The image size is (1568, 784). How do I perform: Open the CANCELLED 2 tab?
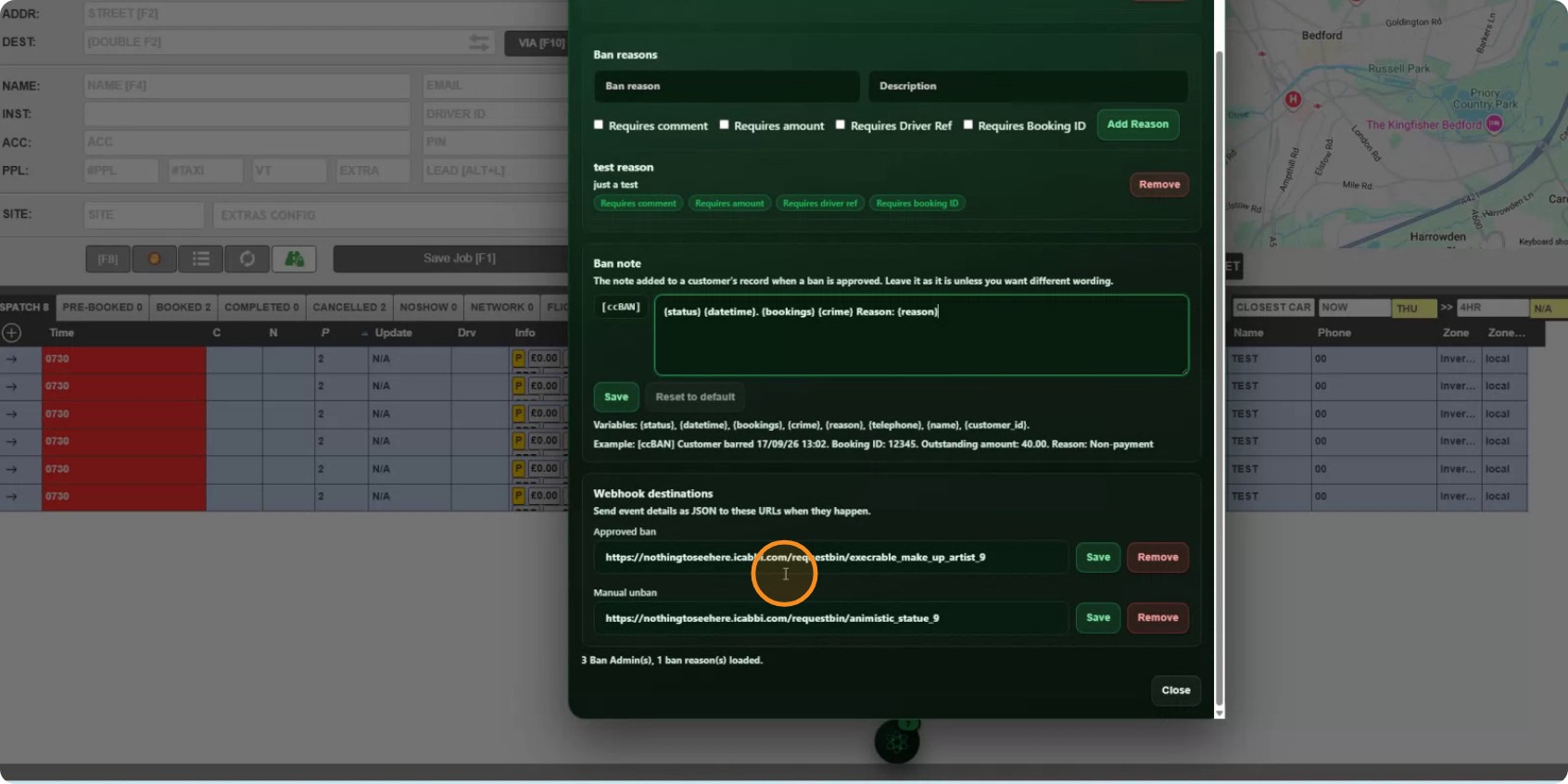349,308
